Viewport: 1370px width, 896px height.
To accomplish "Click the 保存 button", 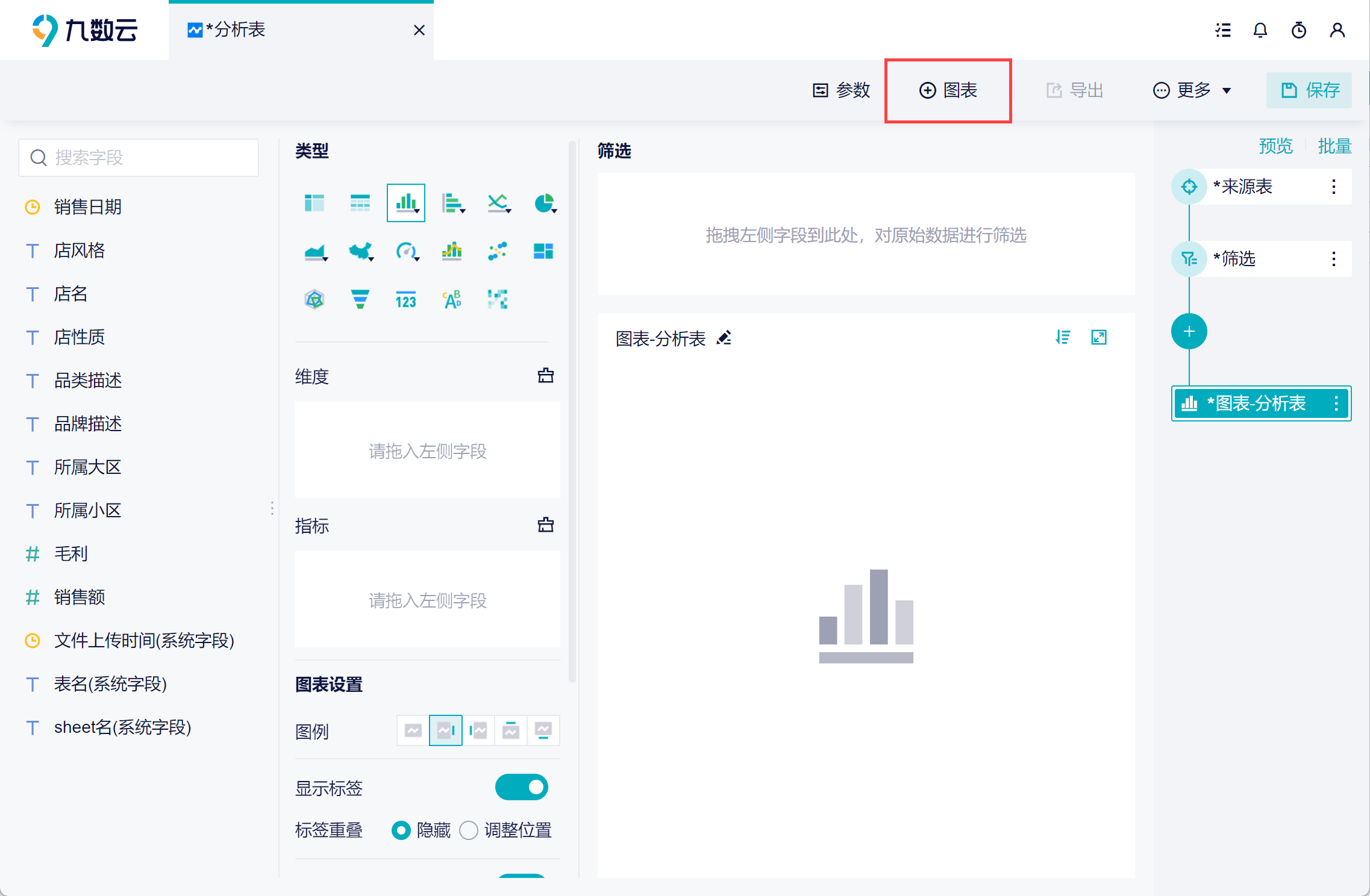I will pyautogui.click(x=1309, y=90).
